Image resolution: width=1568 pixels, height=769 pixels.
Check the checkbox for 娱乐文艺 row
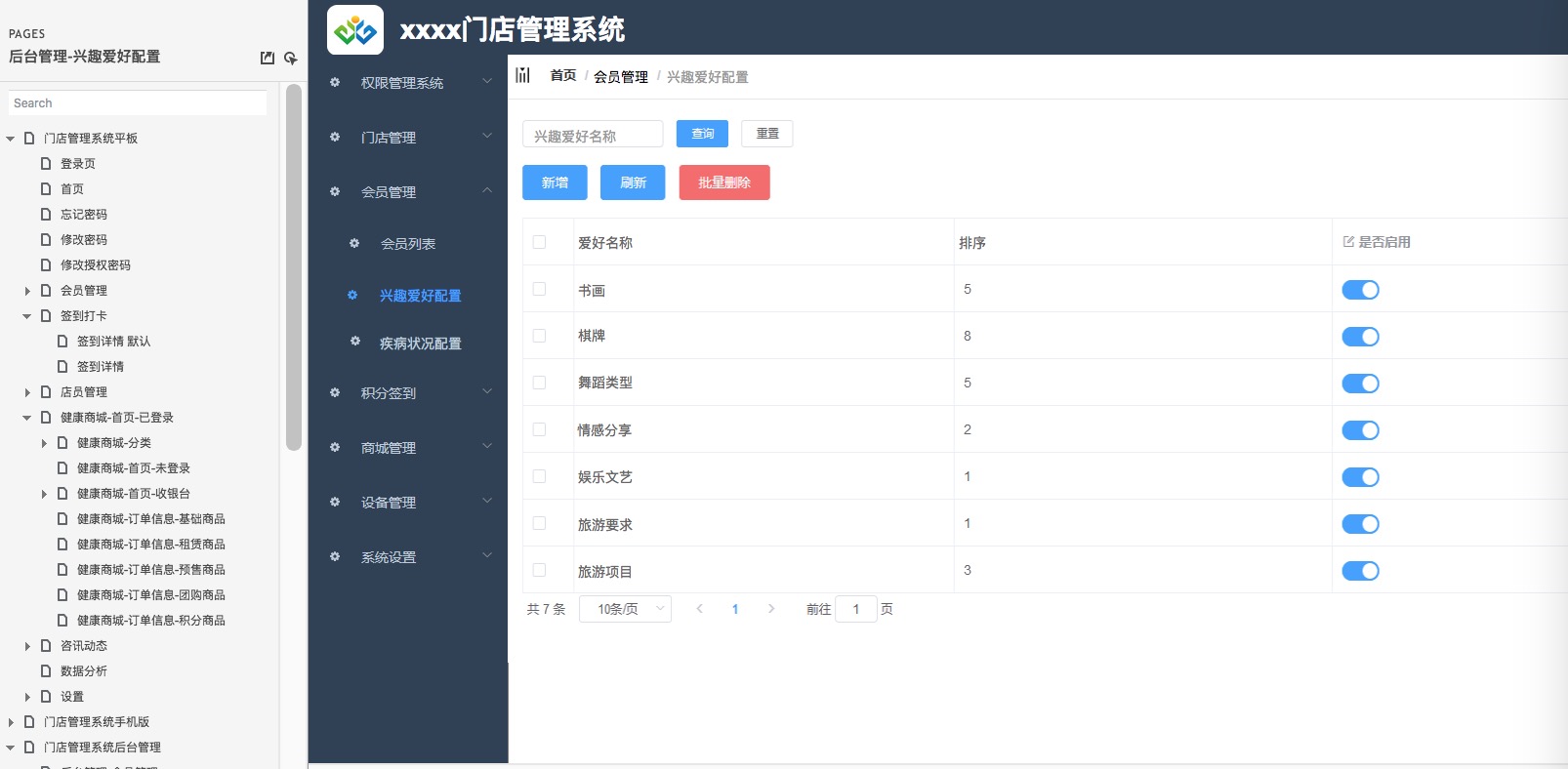click(539, 476)
